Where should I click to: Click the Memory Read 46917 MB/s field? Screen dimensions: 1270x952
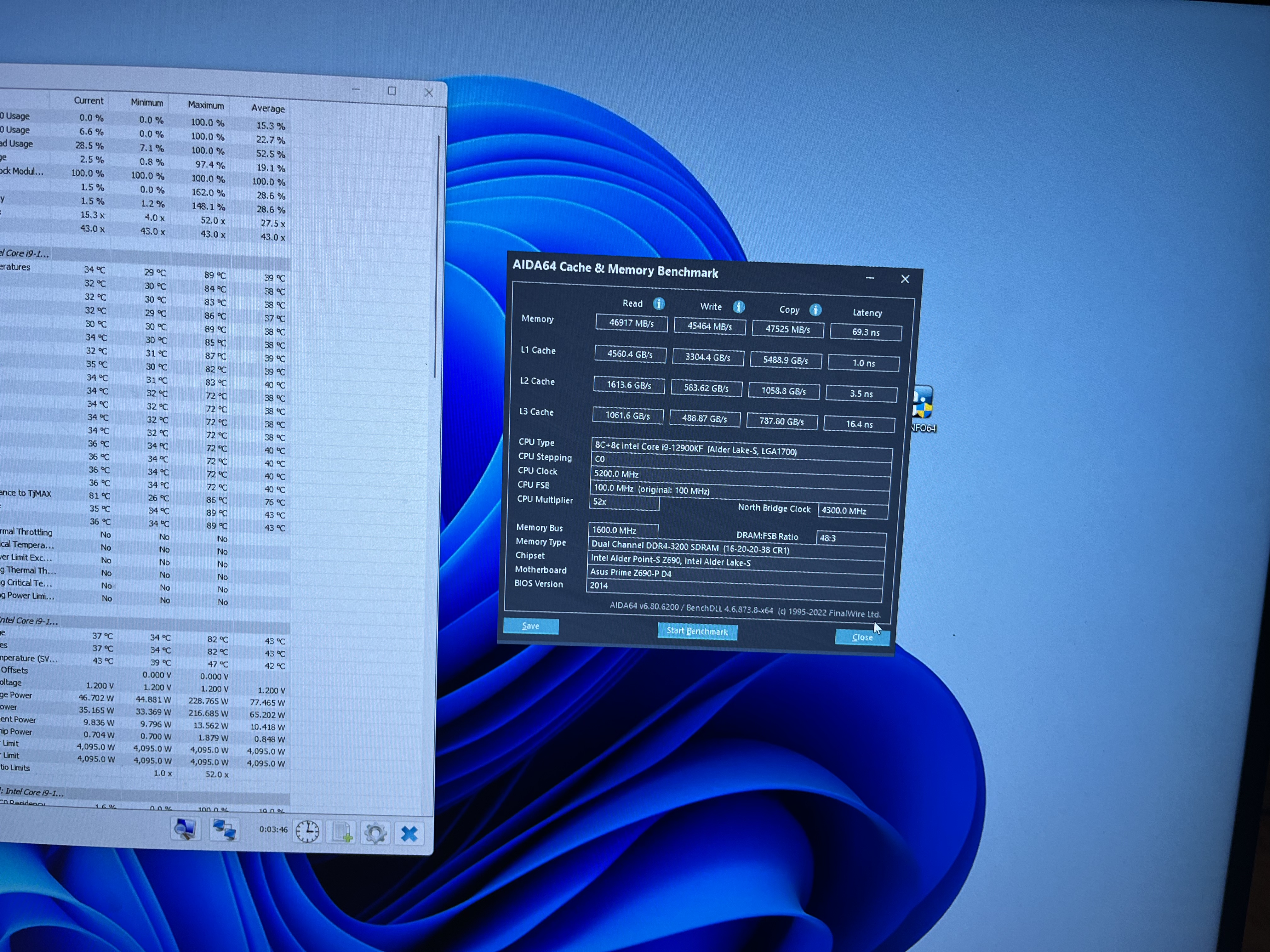point(631,323)
